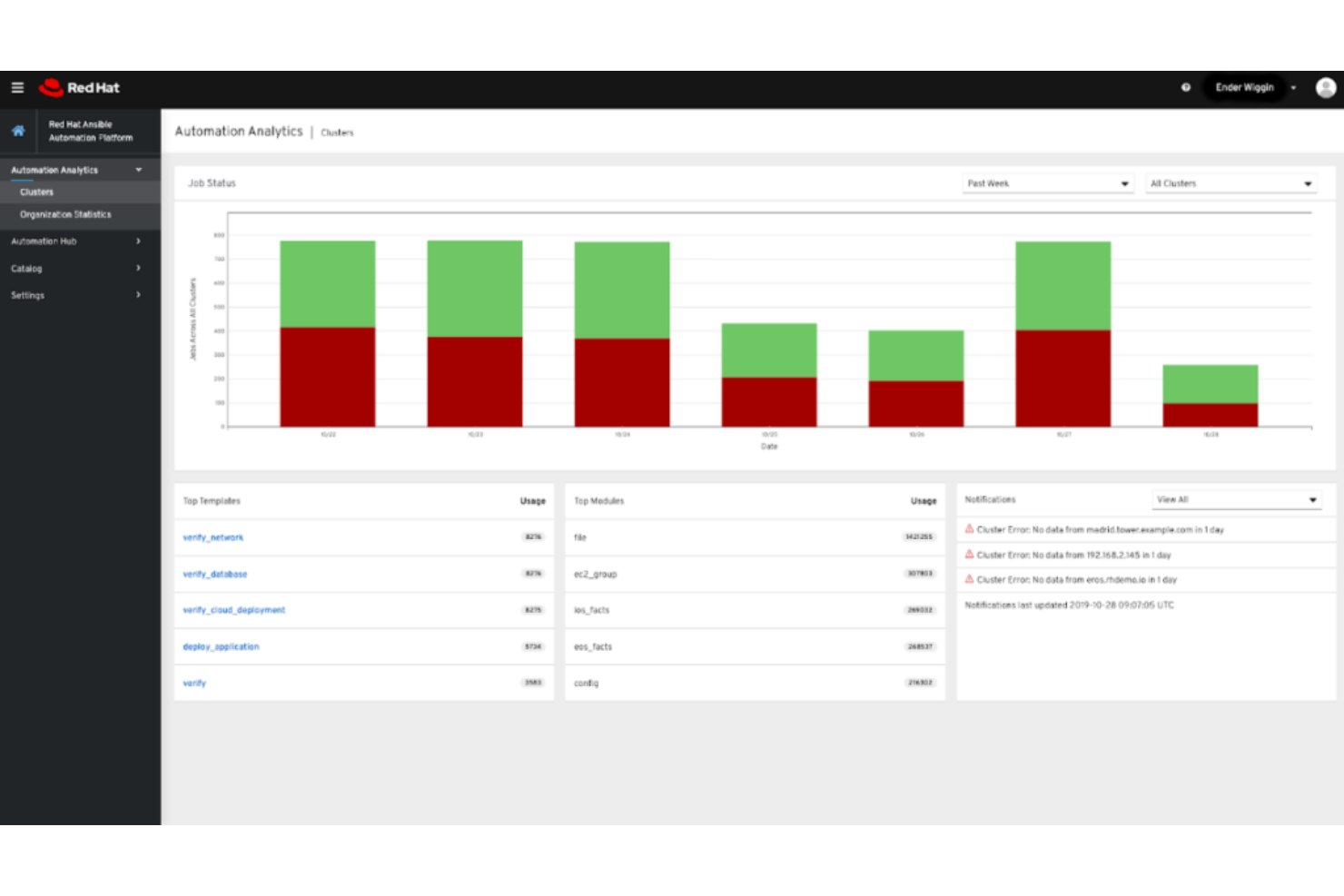
Task: Click the usage count badge for verify_network
Action: [533, 537]
